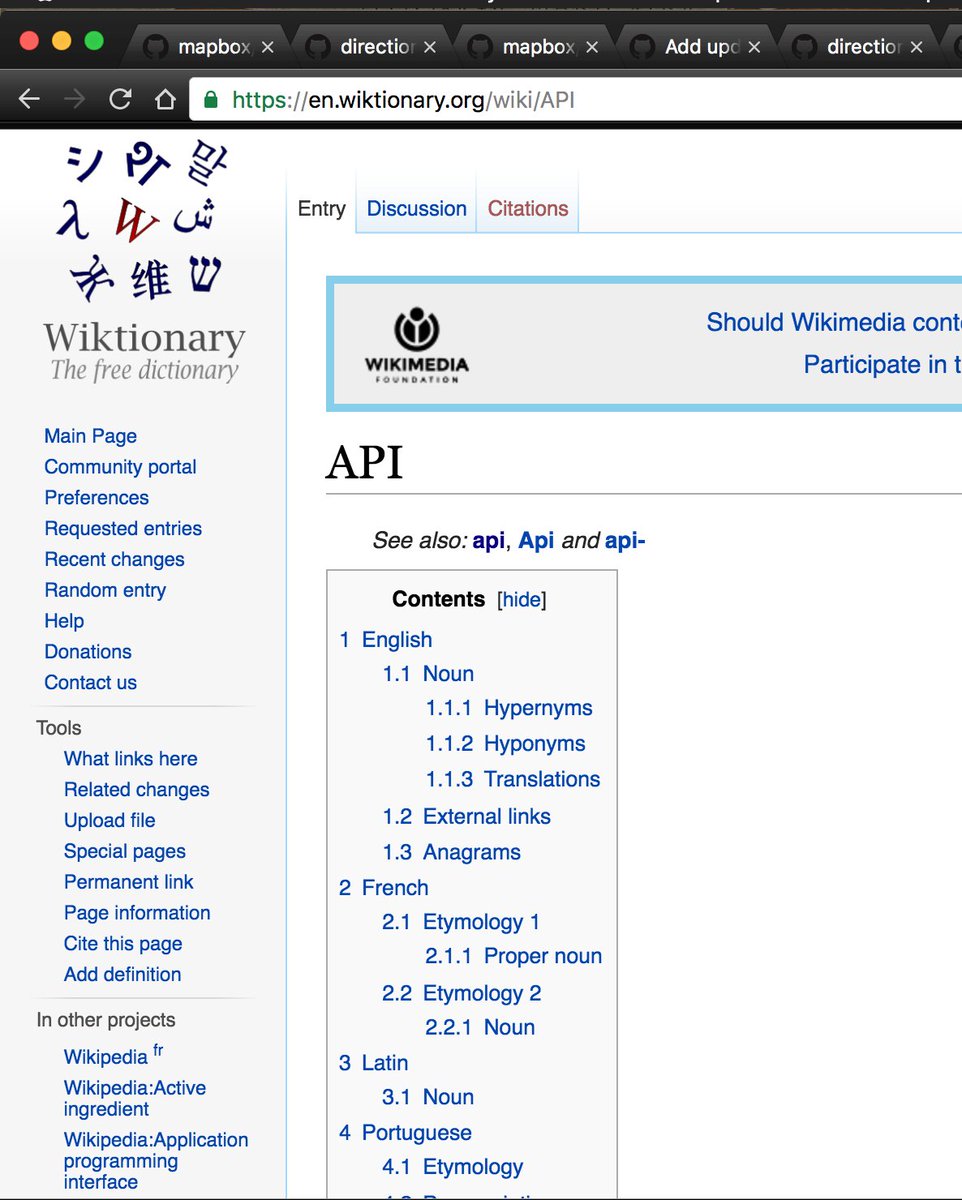The width and height of the screenshot is (962, 1200).
Task: Open What links here
Action: 130,759
